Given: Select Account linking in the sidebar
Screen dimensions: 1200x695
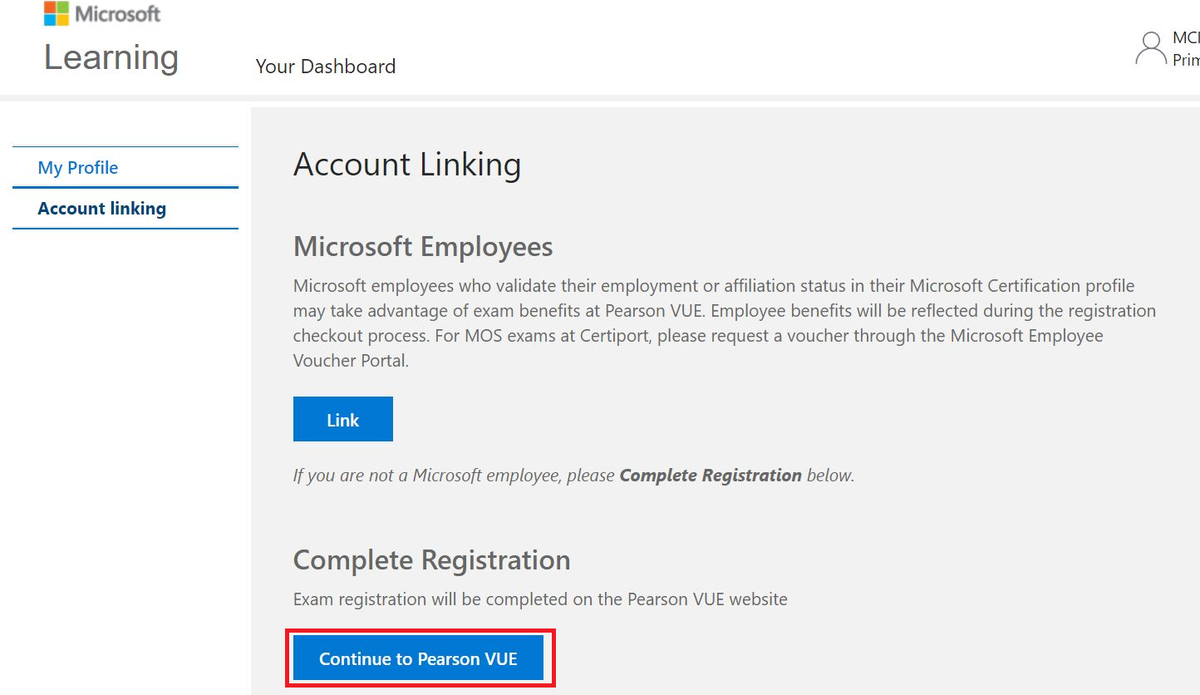Looking at the screenshot, I should [x=102, y=209].
